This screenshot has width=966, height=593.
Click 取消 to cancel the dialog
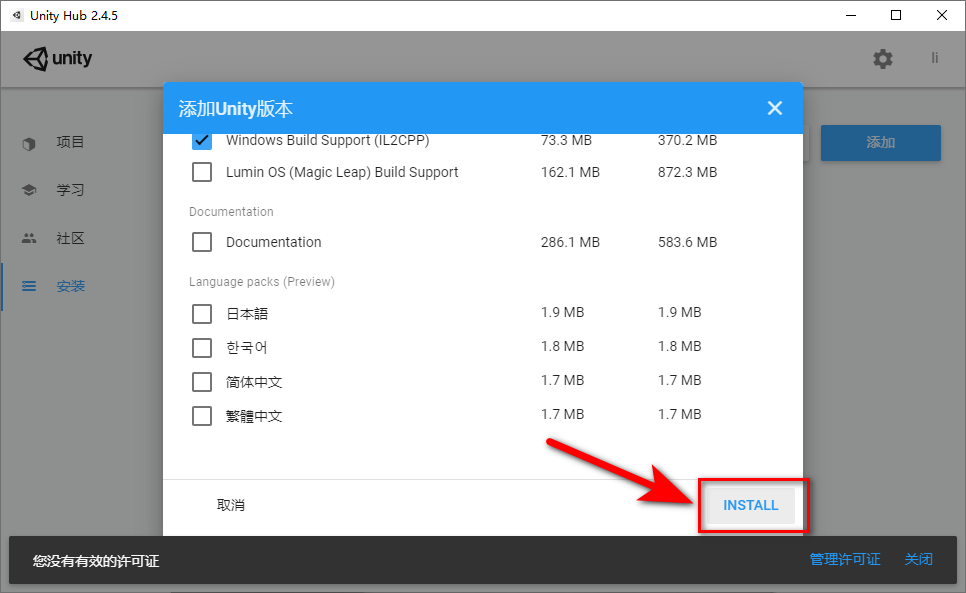point(230,505)
